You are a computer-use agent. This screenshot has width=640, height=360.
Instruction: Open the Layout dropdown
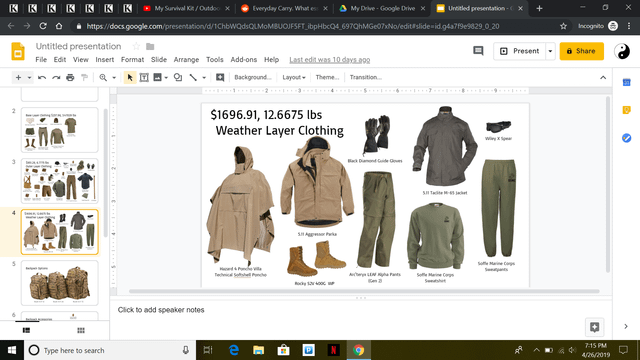(294, 77)
